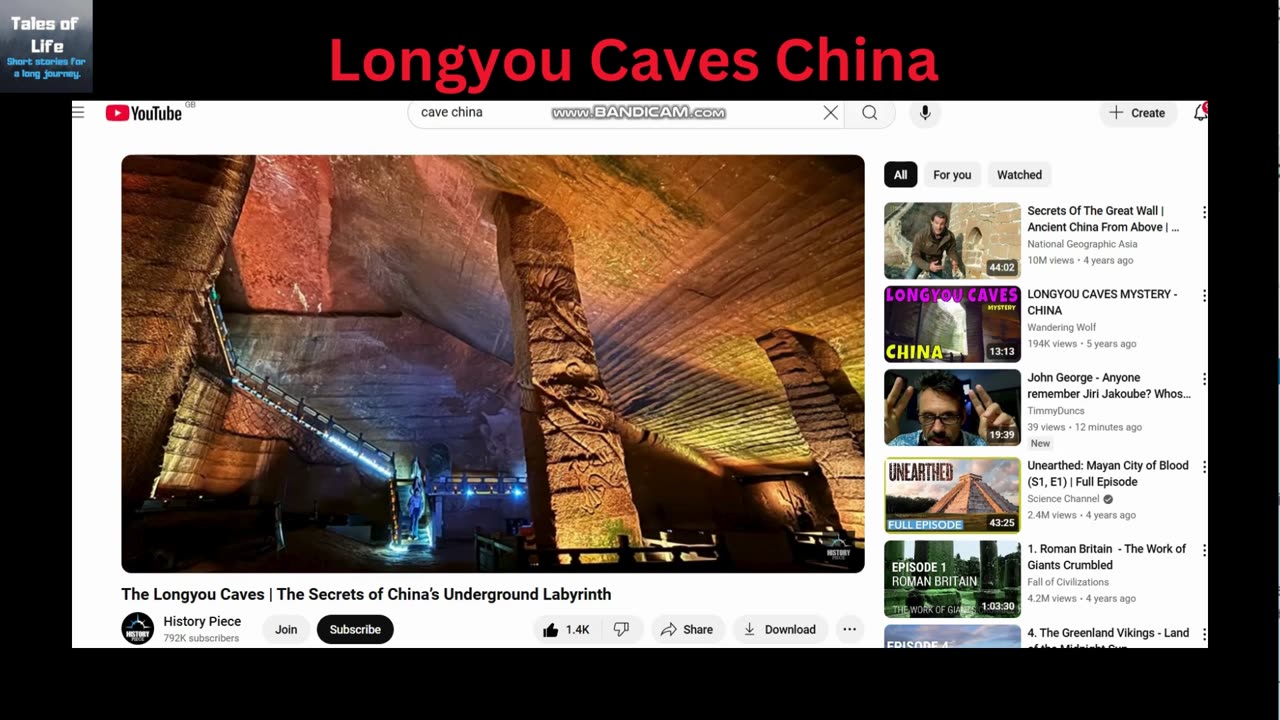
Task: Open notifications bell icon
Action: tap(1200, 113)
